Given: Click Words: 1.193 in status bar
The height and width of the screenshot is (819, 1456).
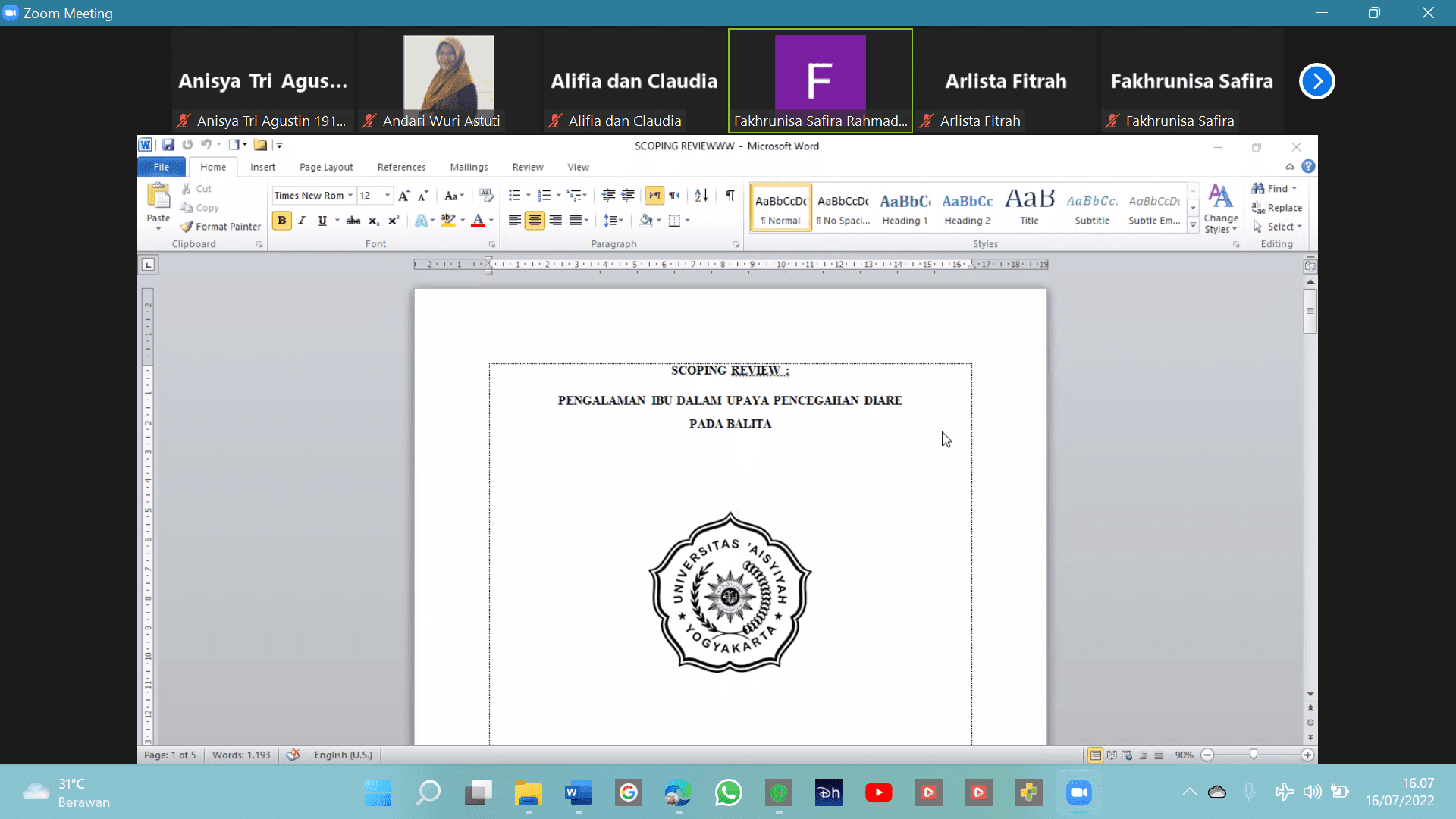Looking at the screenshot, I should [241, 755].
